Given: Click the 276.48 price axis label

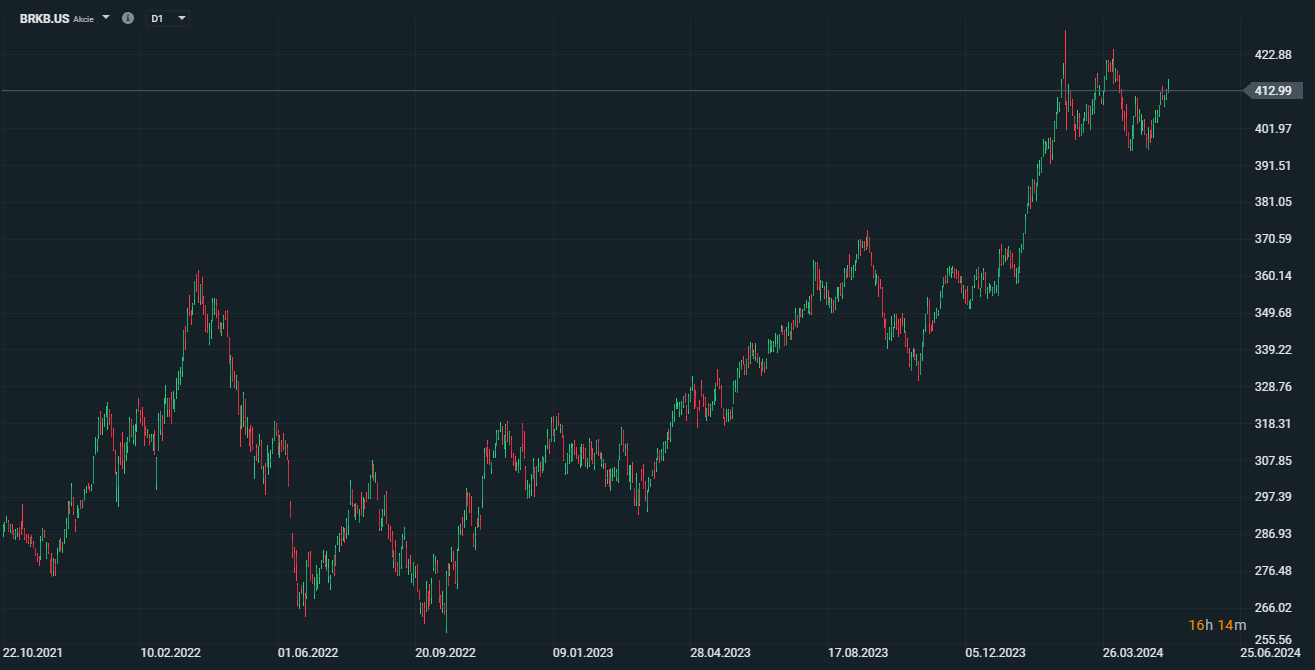Looking at the screenshot, I should pyautogui.click(x=1271, y=571).
